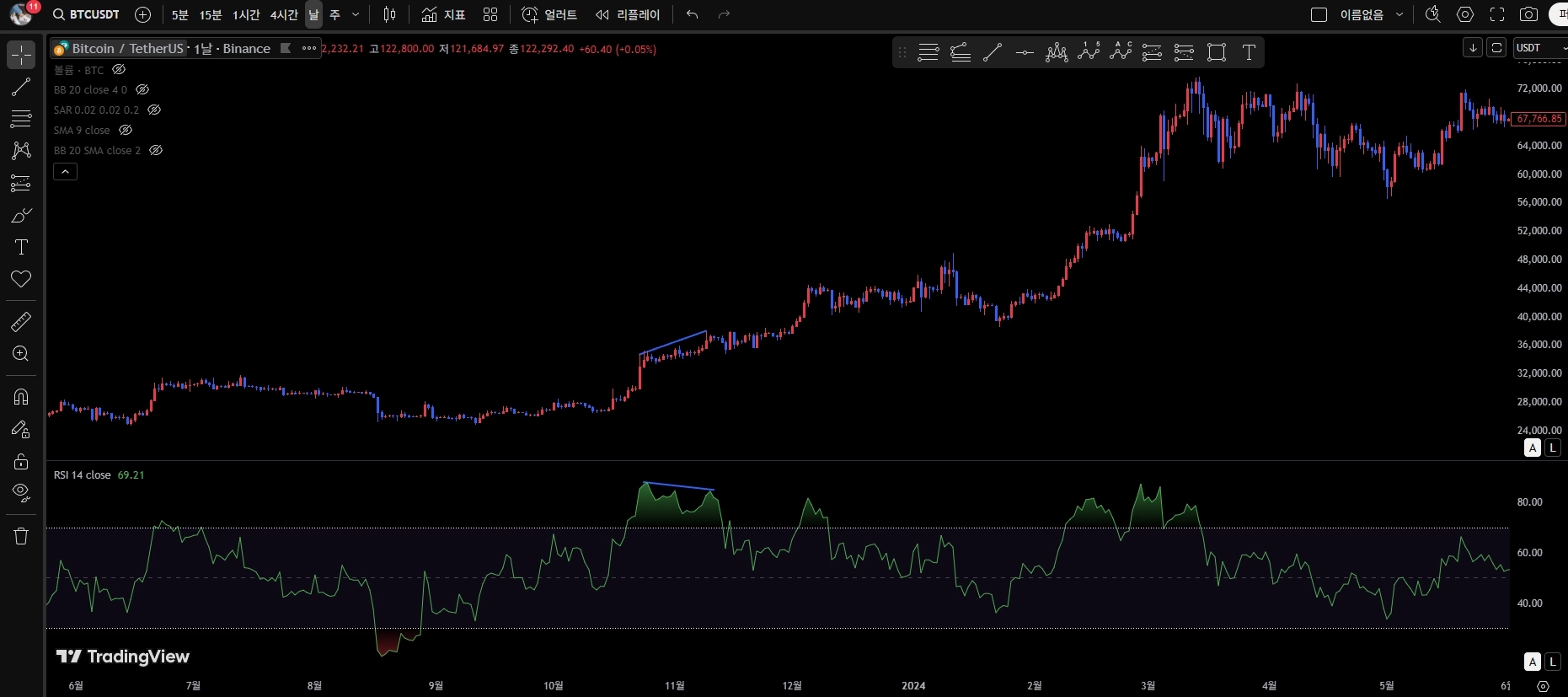The height and width of the screenshot is (697, 1568).
Task: Open the 지표 indicators button
Action: (x=444, y=14)
